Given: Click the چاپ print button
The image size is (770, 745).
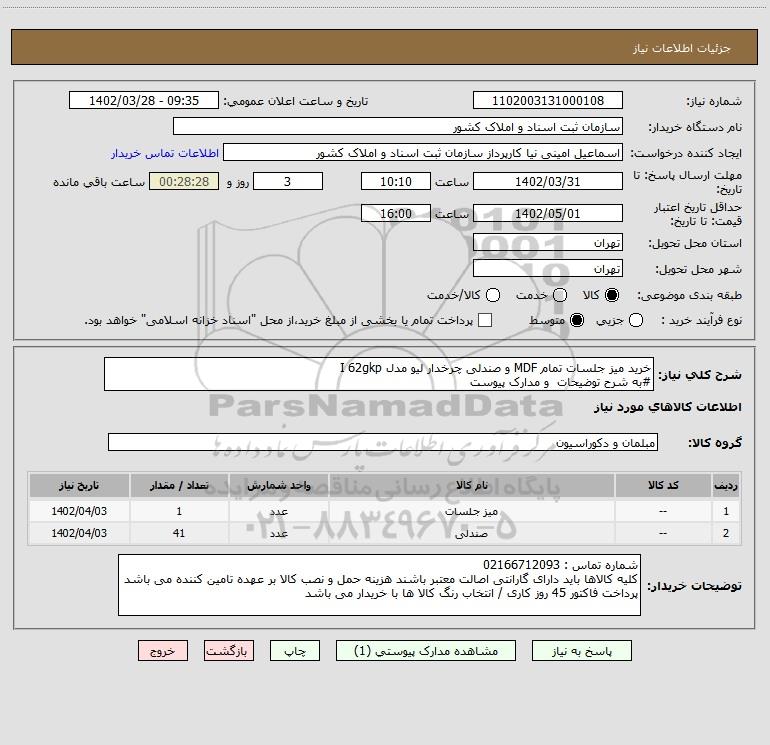Looking at the screenshot, I should [295, 651].
